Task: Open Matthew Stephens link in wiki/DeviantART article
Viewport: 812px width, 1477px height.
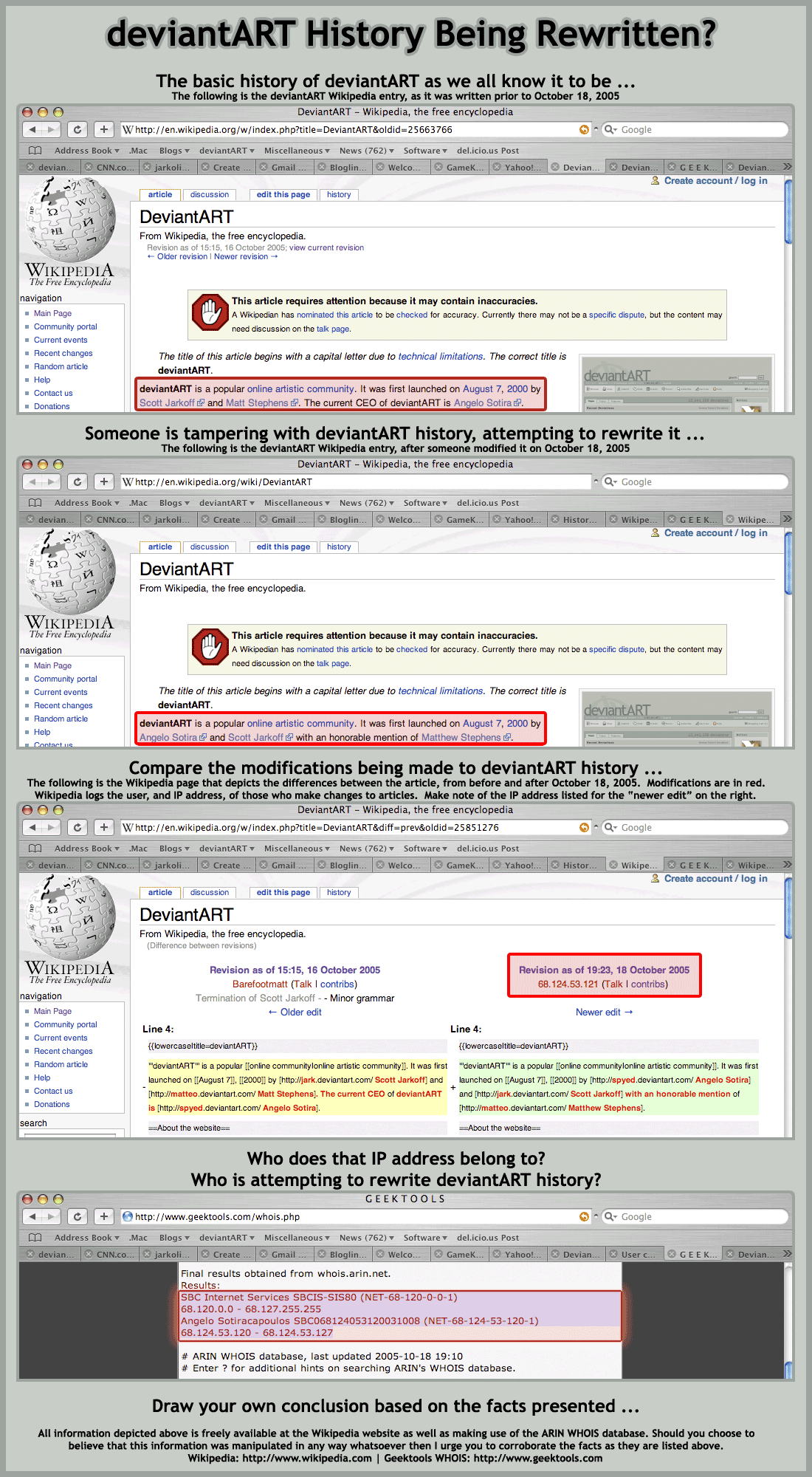Action: tap(466, 738)
